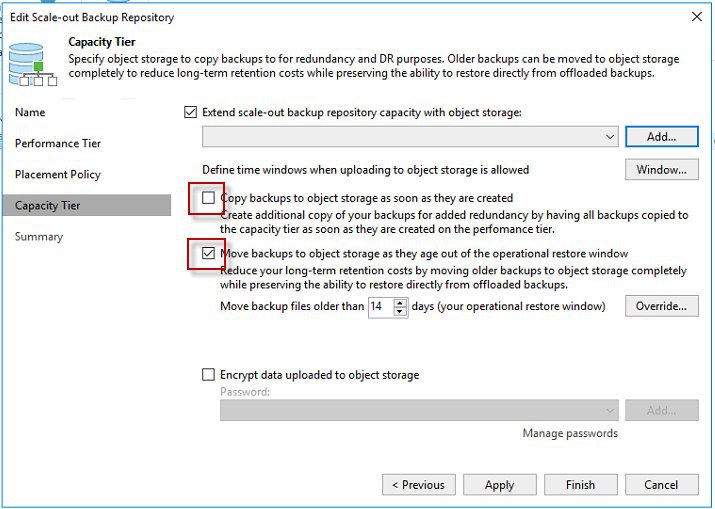
Task: Increase the days value with up arrow
Action: 400,301
